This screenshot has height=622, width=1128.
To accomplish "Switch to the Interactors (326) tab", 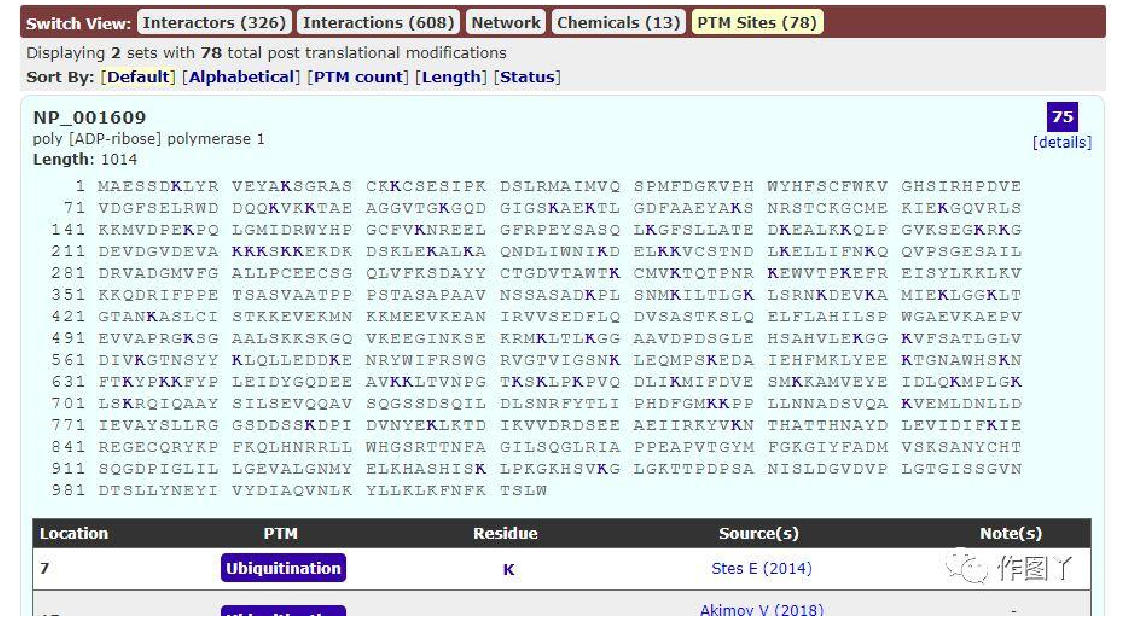I will point(214,22).
